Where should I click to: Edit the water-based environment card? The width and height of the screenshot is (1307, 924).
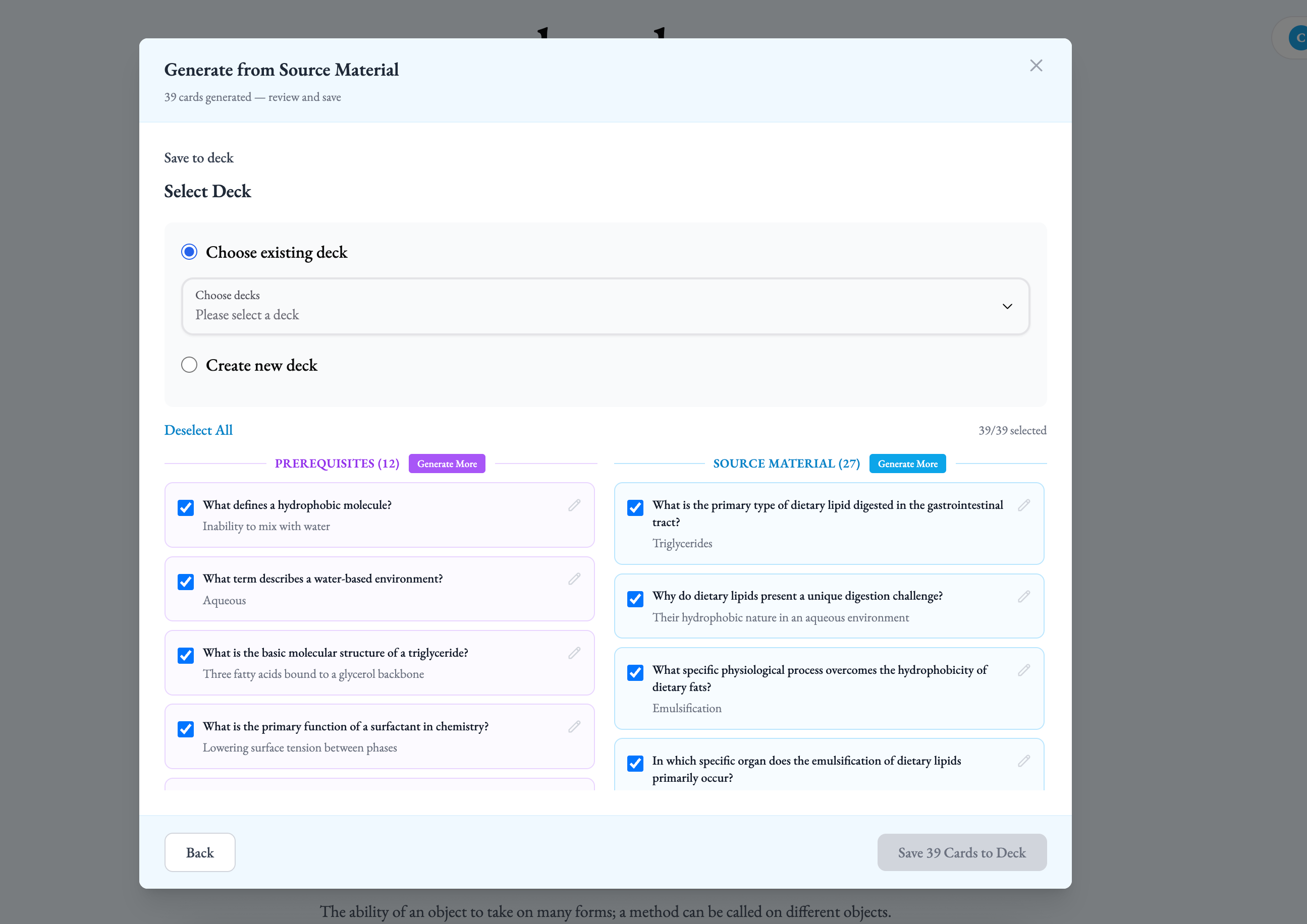click(x=574, y=579)
